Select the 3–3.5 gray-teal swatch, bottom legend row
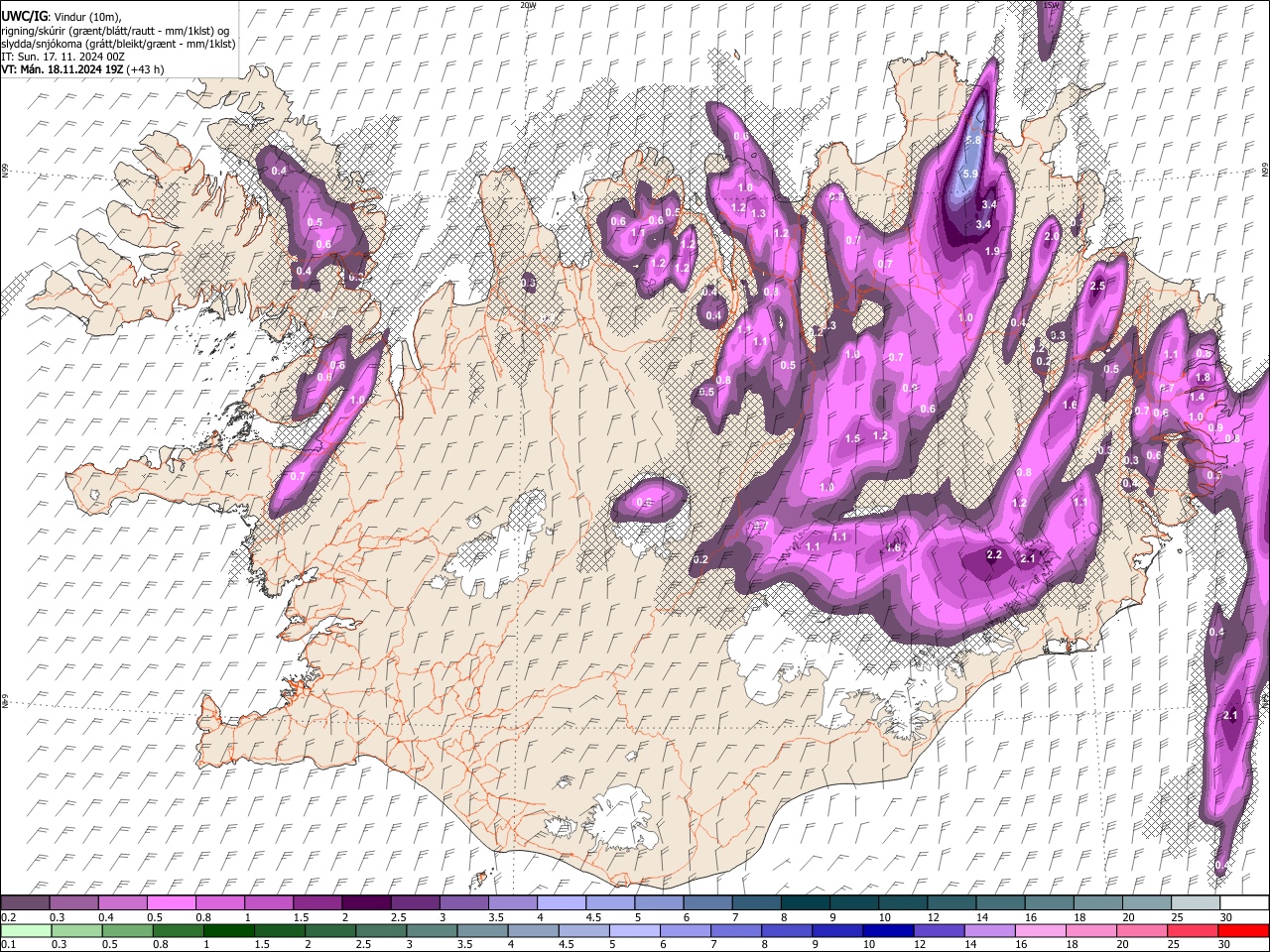The image size is (1270, 952). pyautogui.click(x=432, y=930)
